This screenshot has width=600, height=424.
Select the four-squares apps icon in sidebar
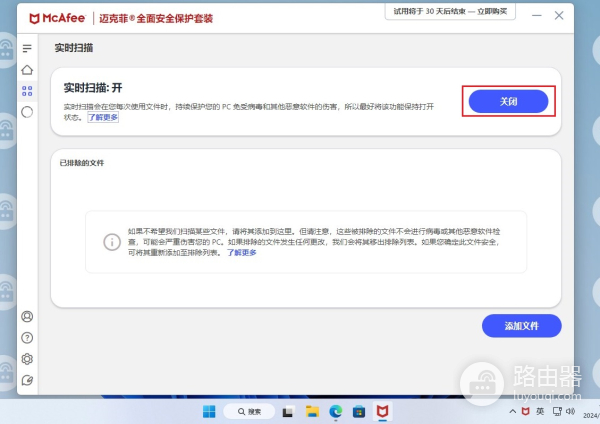27,91
